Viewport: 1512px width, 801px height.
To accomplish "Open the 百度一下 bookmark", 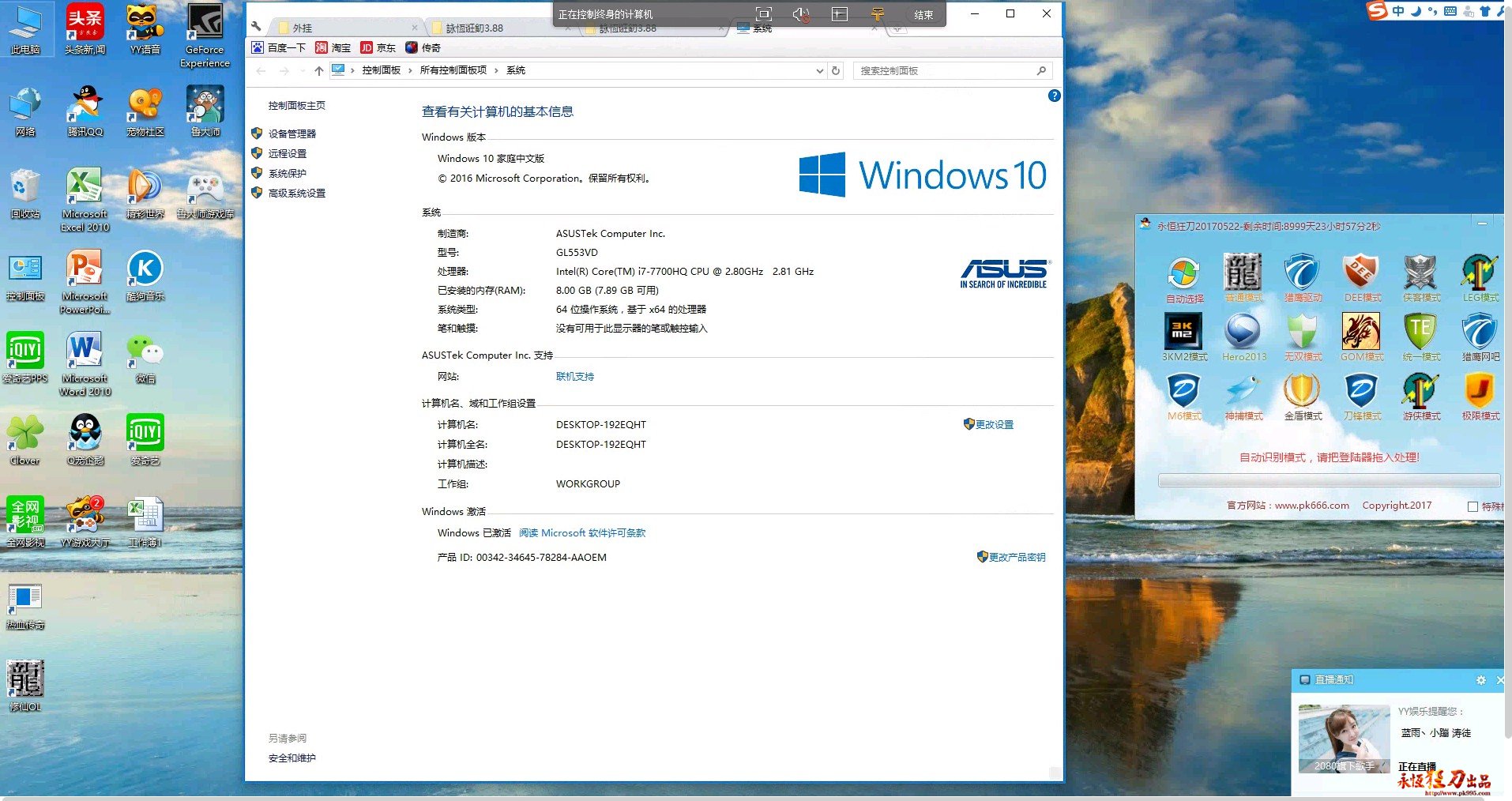I will click(x=279, y=47).
